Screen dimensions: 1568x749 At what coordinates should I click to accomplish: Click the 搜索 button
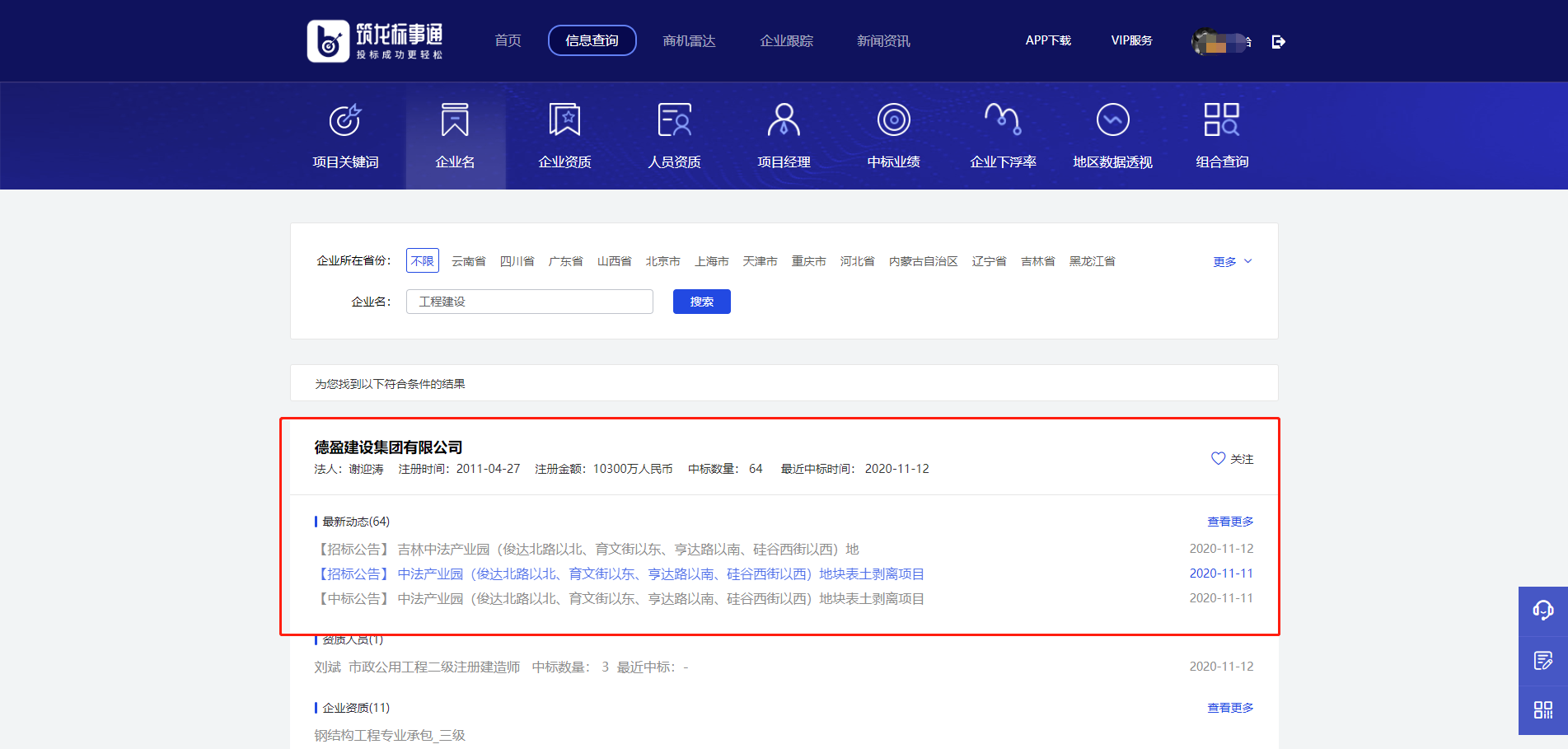(701, 301)
